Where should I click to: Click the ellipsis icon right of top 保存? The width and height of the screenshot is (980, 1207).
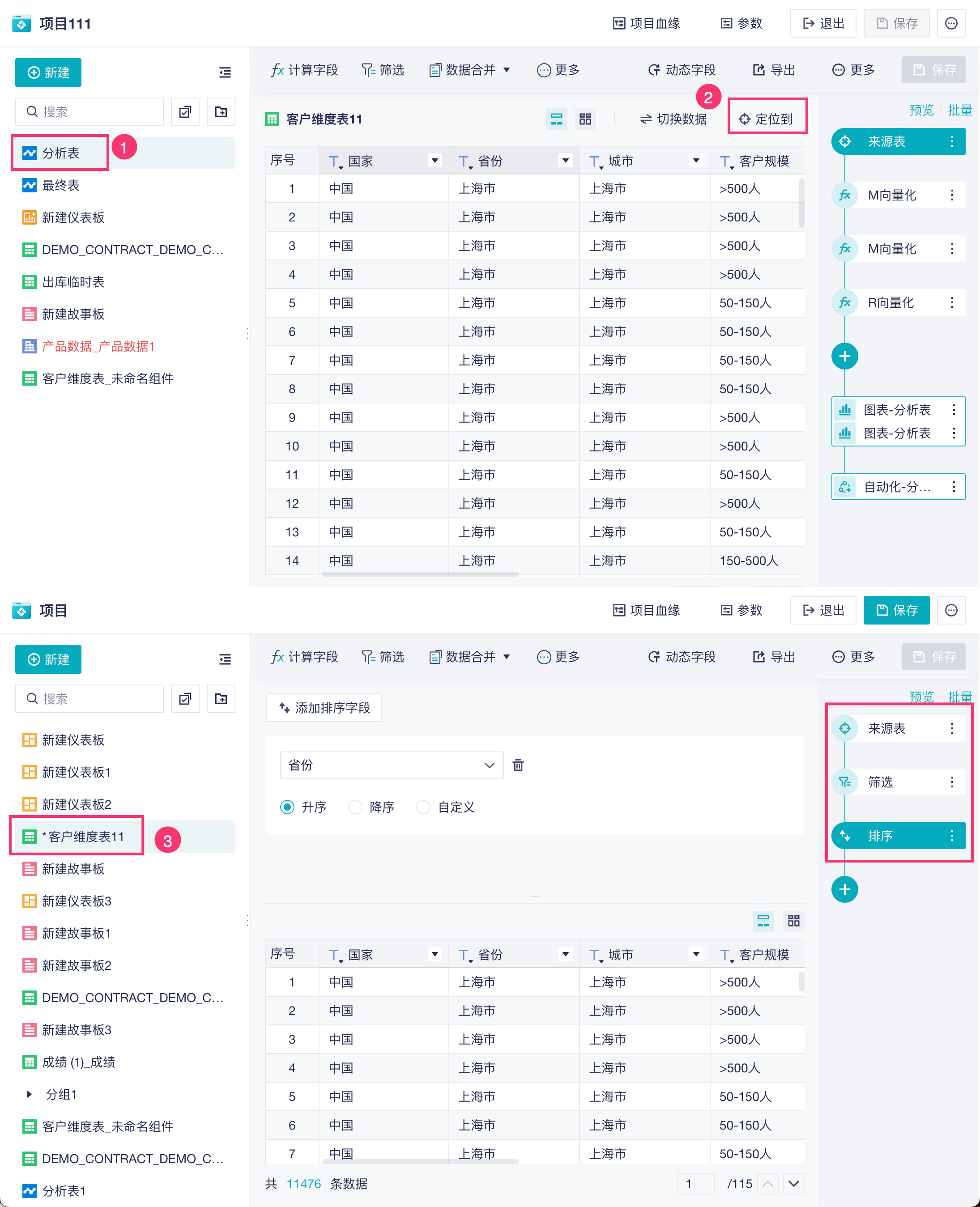pos(950,23)
